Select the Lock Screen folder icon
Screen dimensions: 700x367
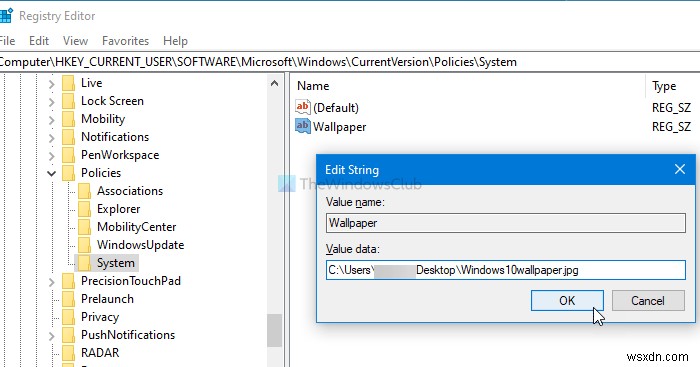coord(68,101)
